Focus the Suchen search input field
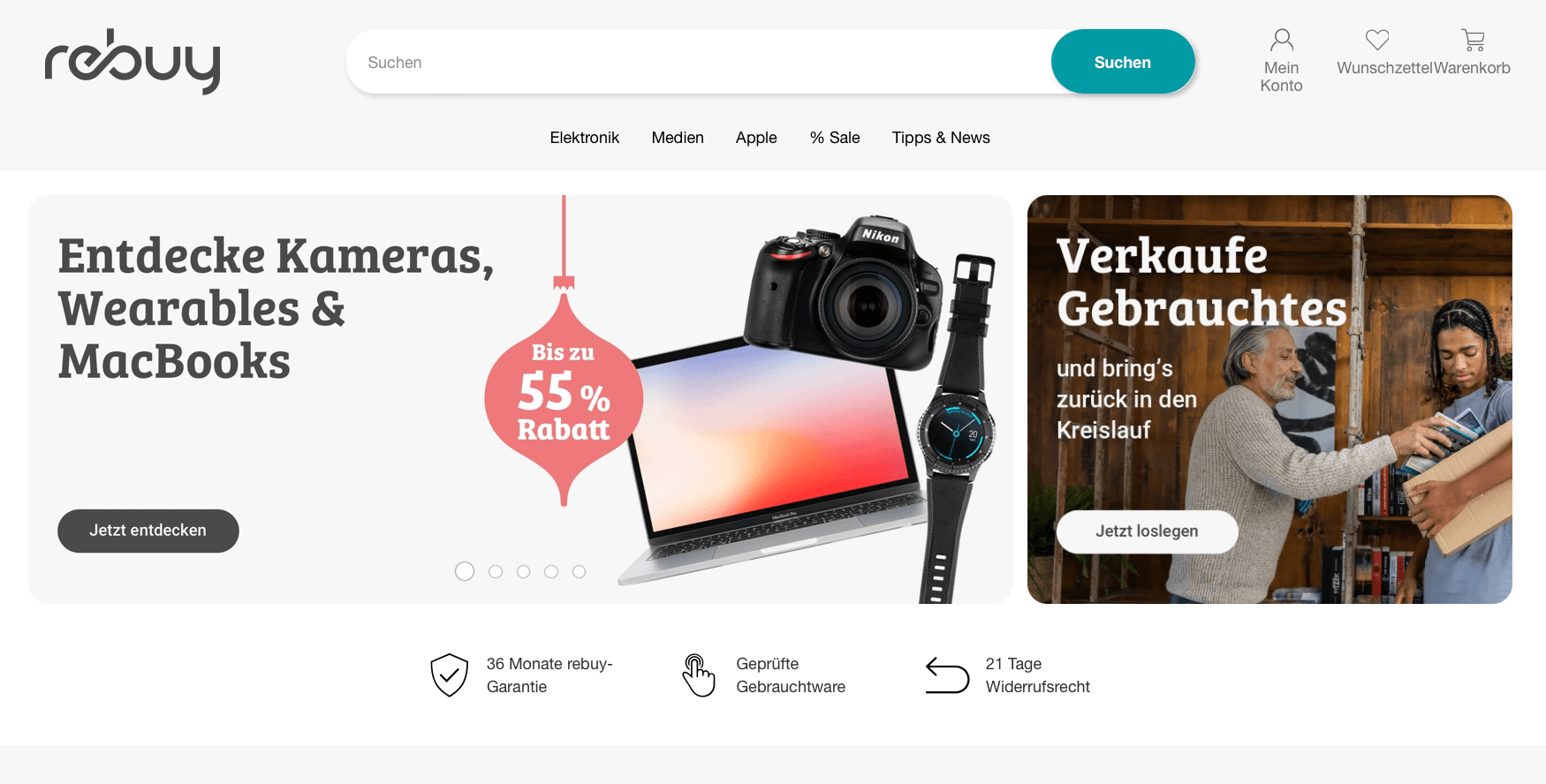Screen dimensions: 1546x784 point(698,62)
